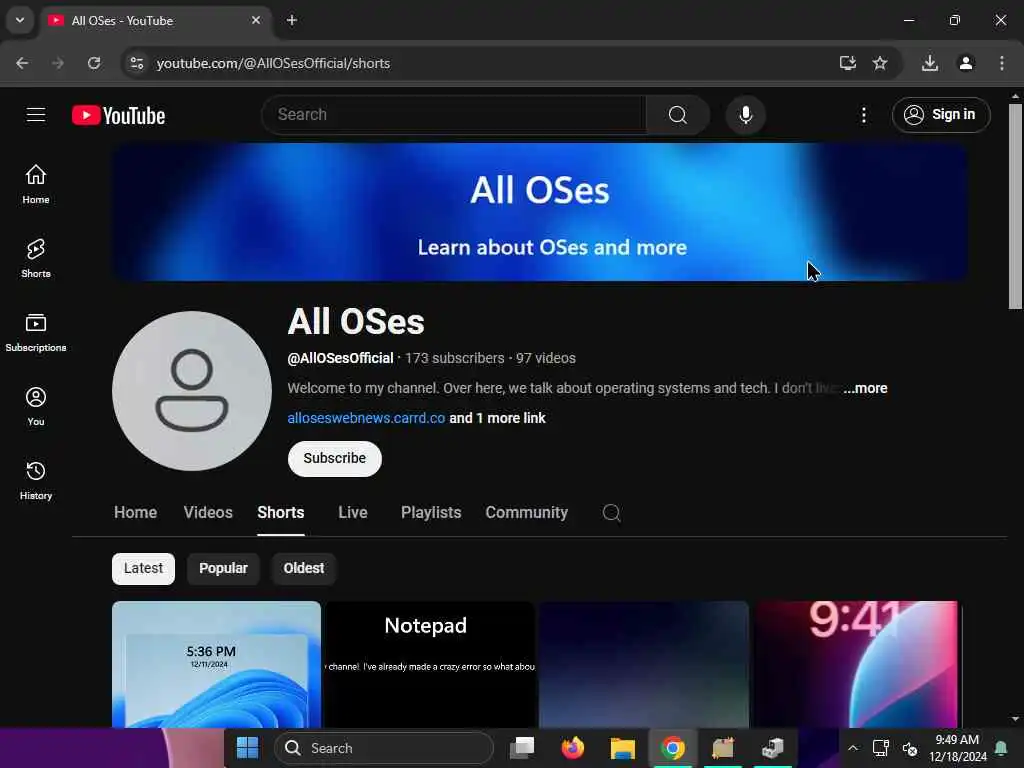The height and width of the screenshot is (768, 1024).
Task: Switch to the Videos tab
Action: (208, 513)
